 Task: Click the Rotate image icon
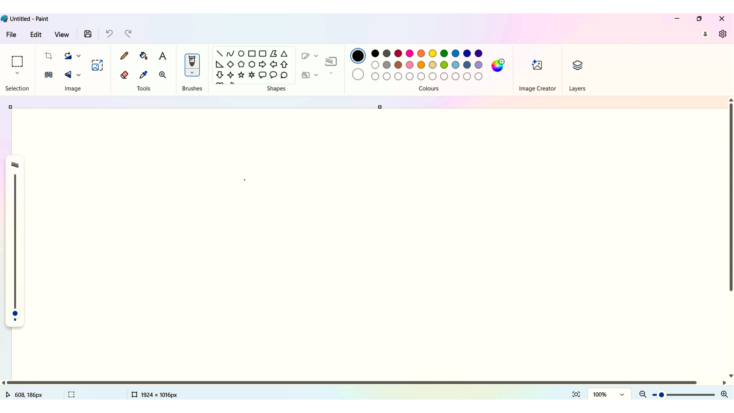[x=68, y=56]
